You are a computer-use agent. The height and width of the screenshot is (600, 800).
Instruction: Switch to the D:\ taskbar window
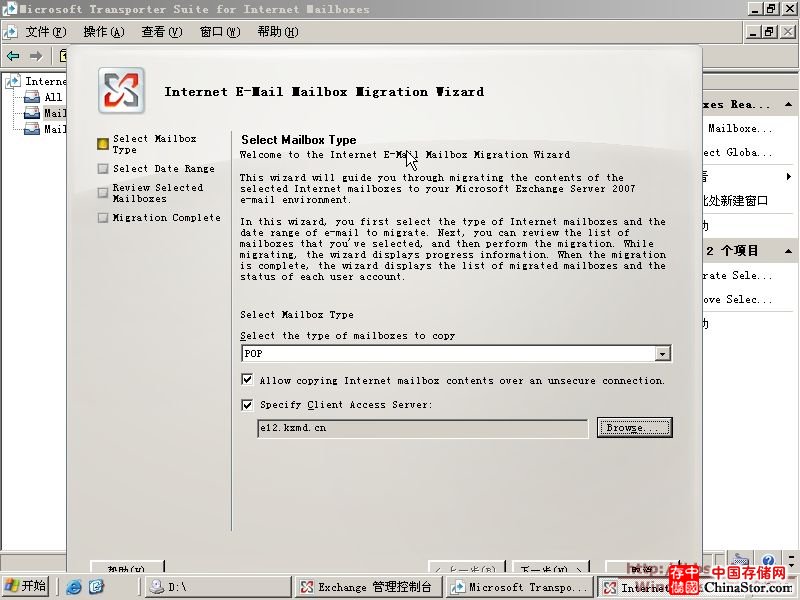(x=218, y=587)
